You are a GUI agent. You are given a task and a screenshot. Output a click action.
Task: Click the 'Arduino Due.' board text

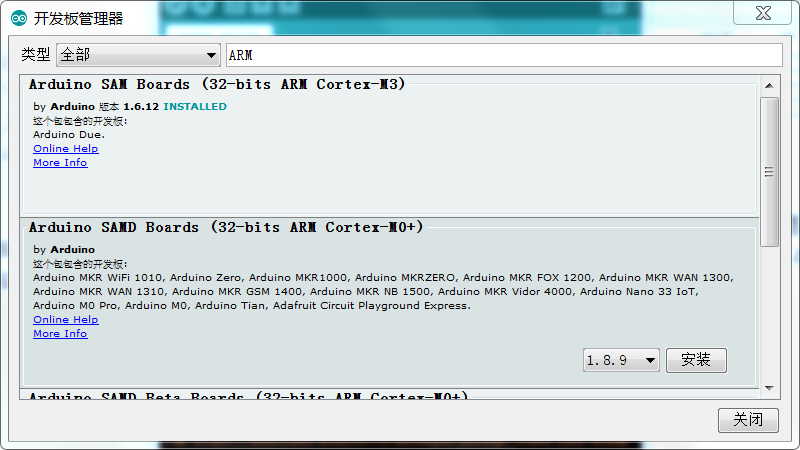coord(69,135)
